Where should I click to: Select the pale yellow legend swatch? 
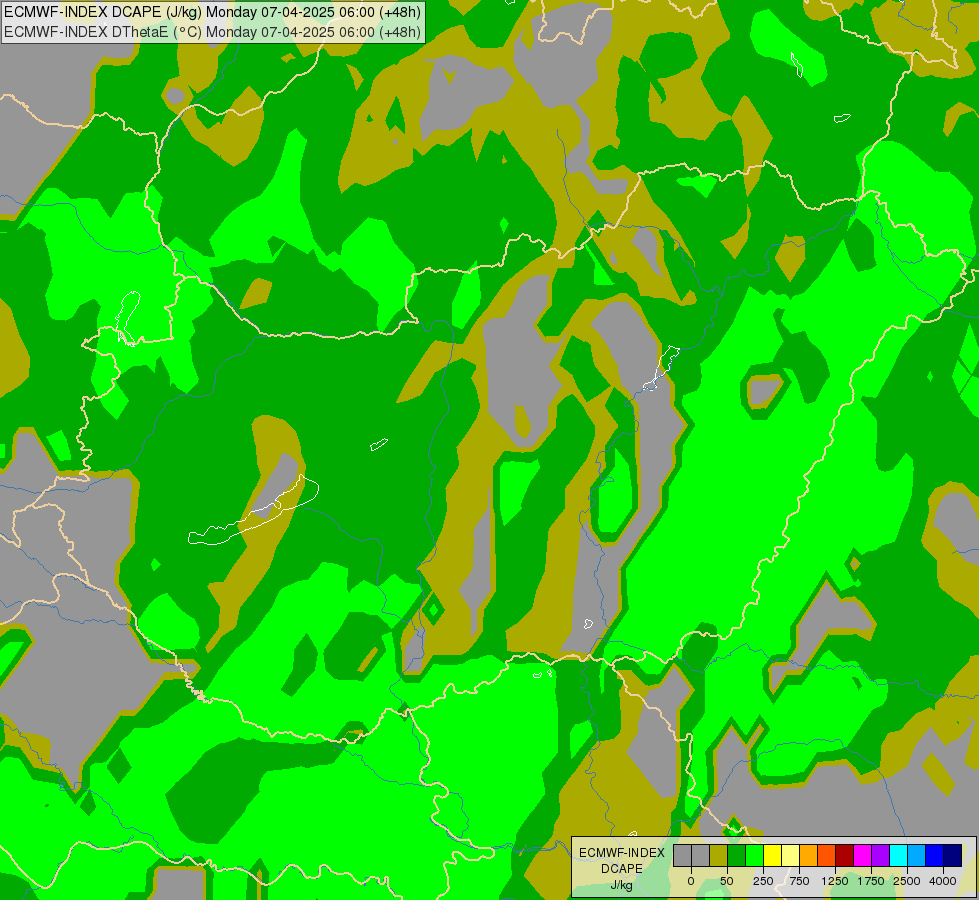790,856
